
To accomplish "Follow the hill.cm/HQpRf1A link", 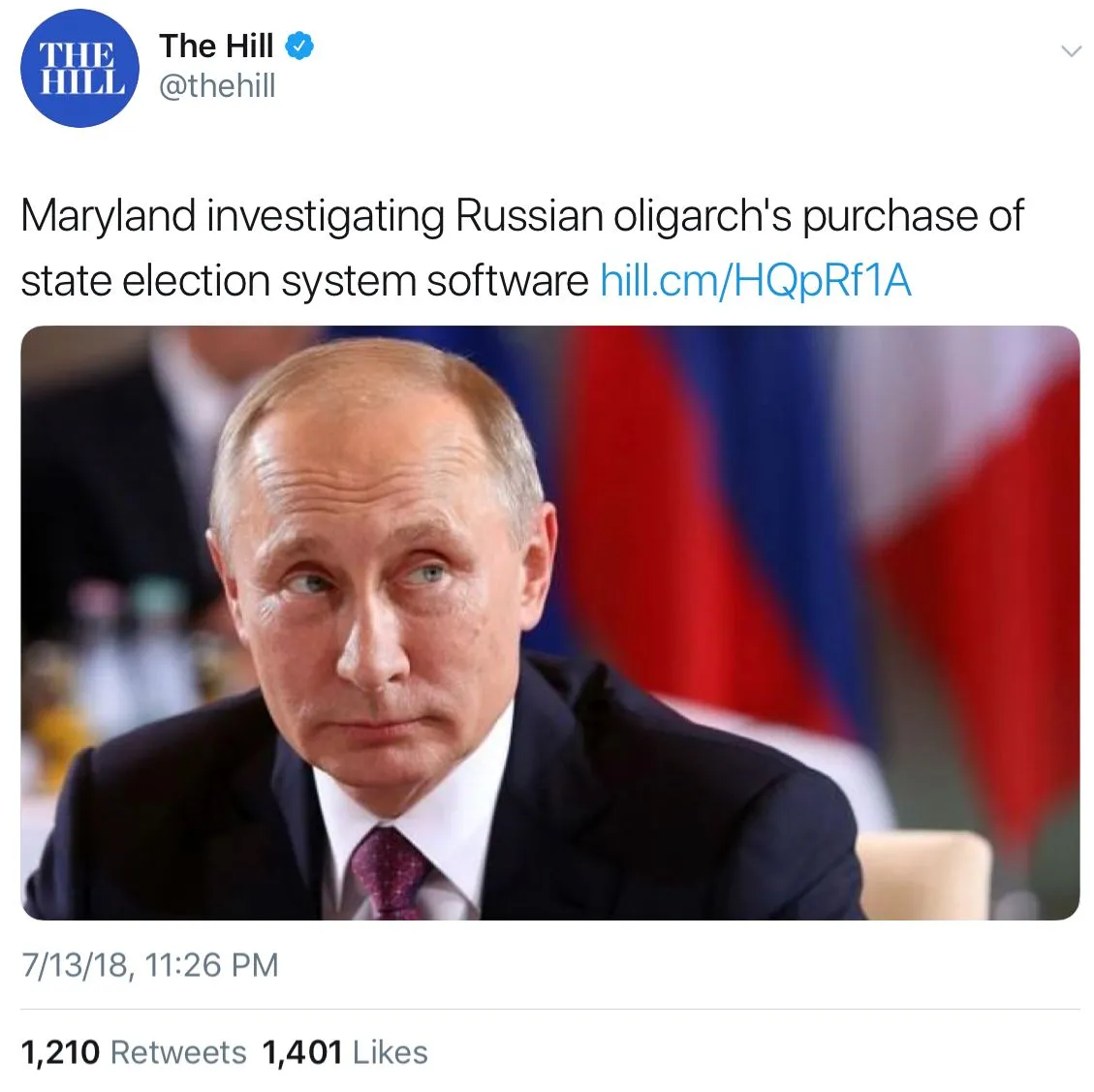I will tap(756, 280).
